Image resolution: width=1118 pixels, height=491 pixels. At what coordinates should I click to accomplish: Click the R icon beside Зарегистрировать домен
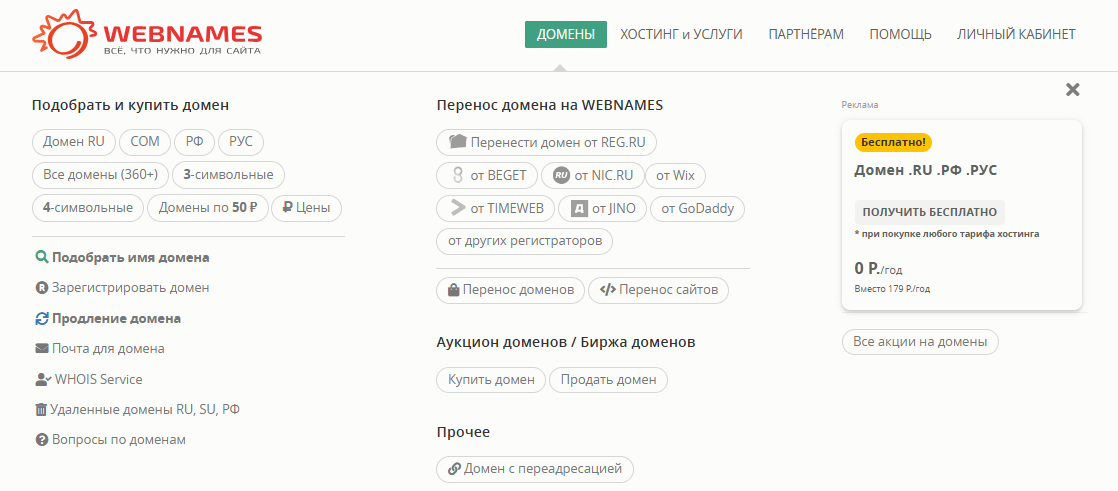point(41,288)
